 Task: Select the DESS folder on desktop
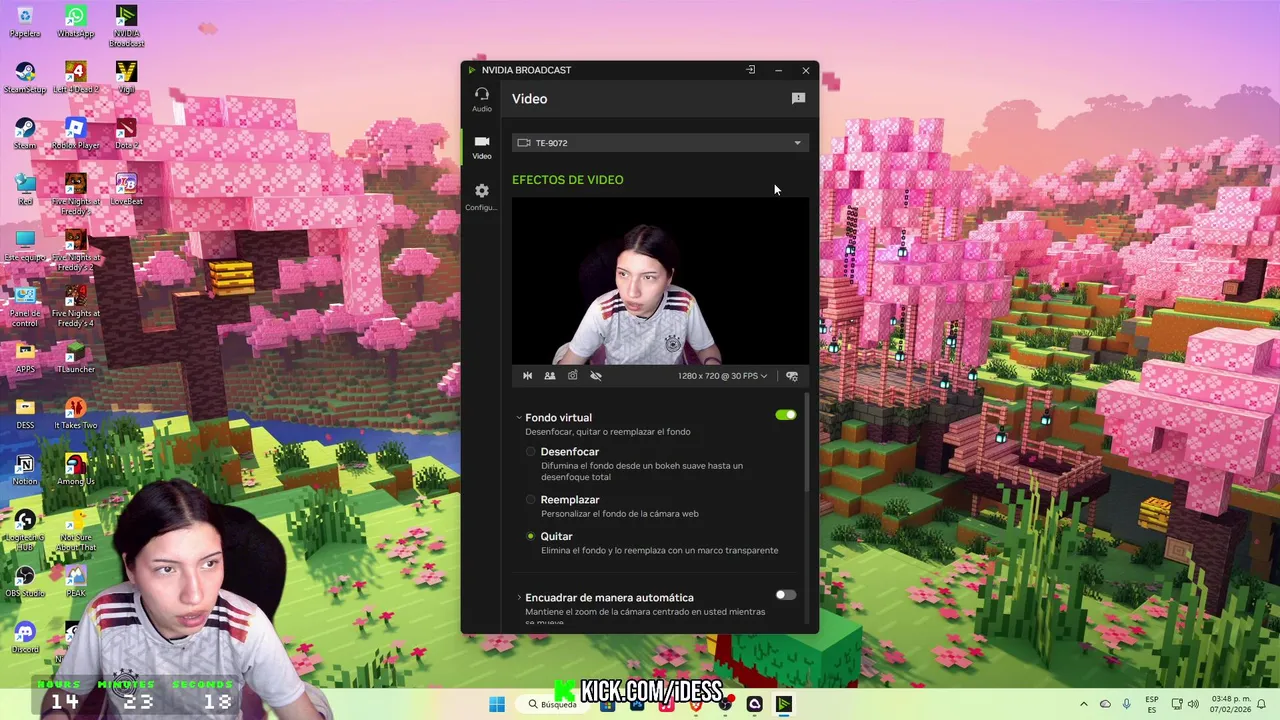[x=25, y=414]
